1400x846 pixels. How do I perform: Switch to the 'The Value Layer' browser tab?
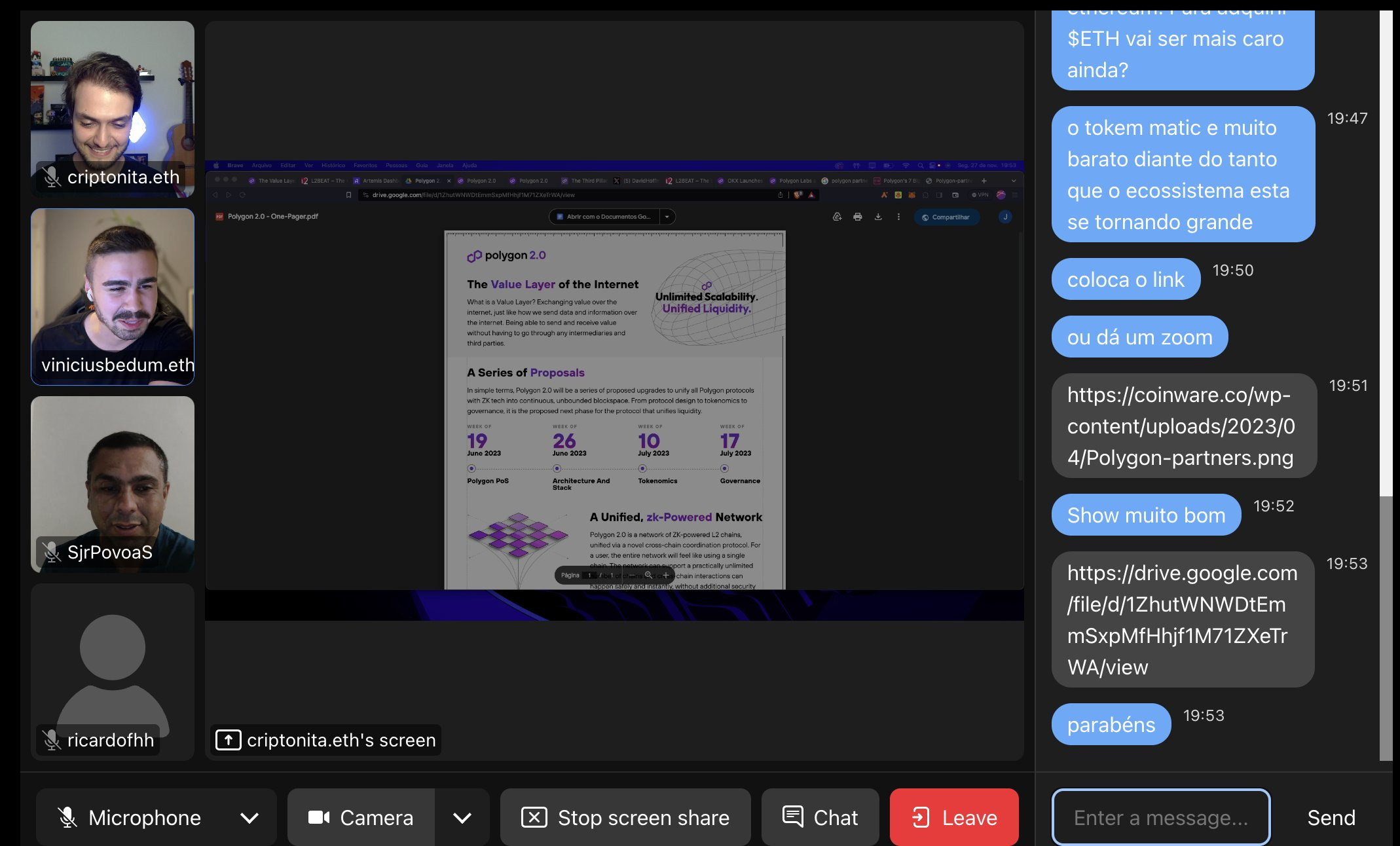click(x=271, y=181)
